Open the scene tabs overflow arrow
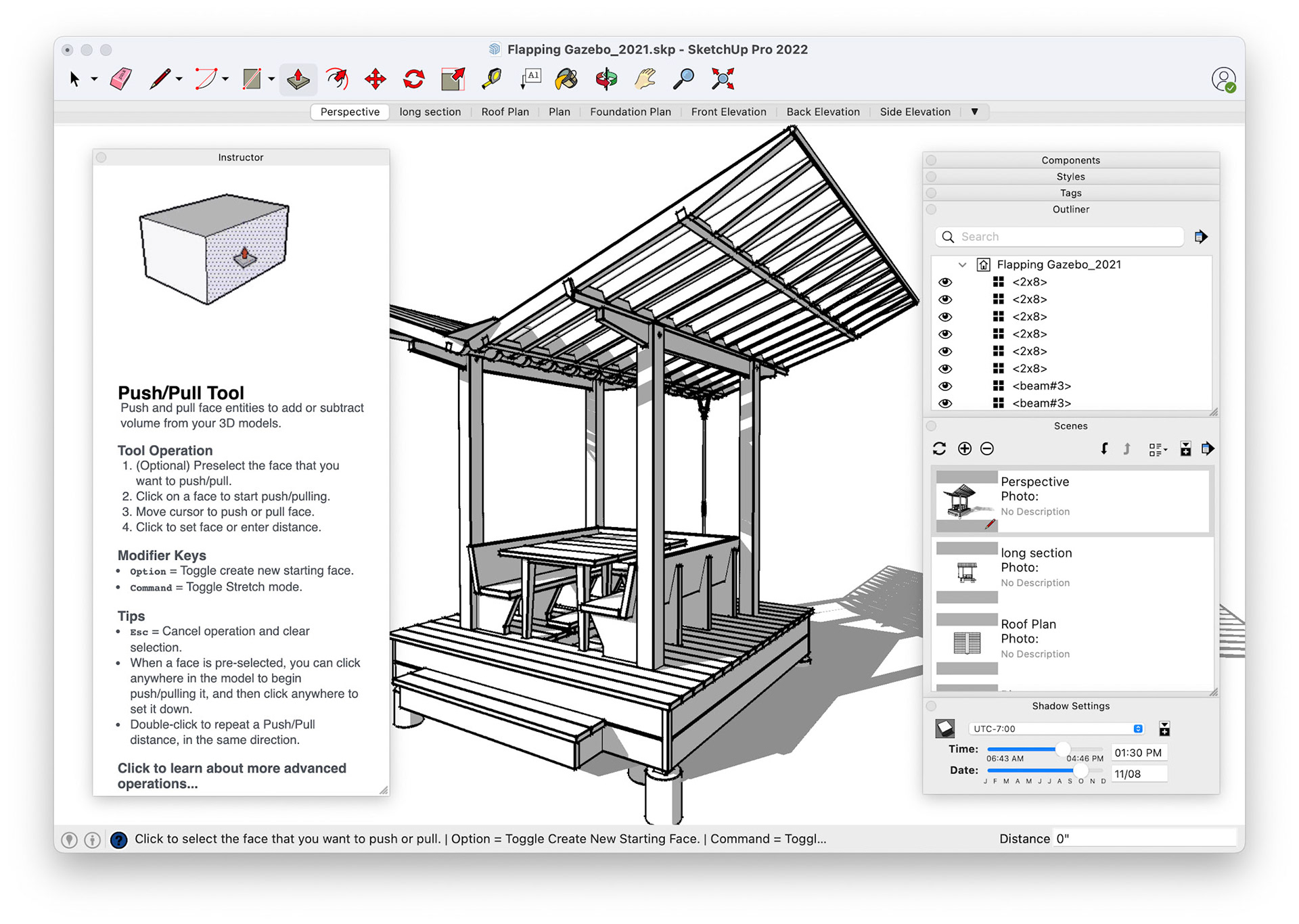Viewport: 1299px width, 924px height. click(974, 112)
